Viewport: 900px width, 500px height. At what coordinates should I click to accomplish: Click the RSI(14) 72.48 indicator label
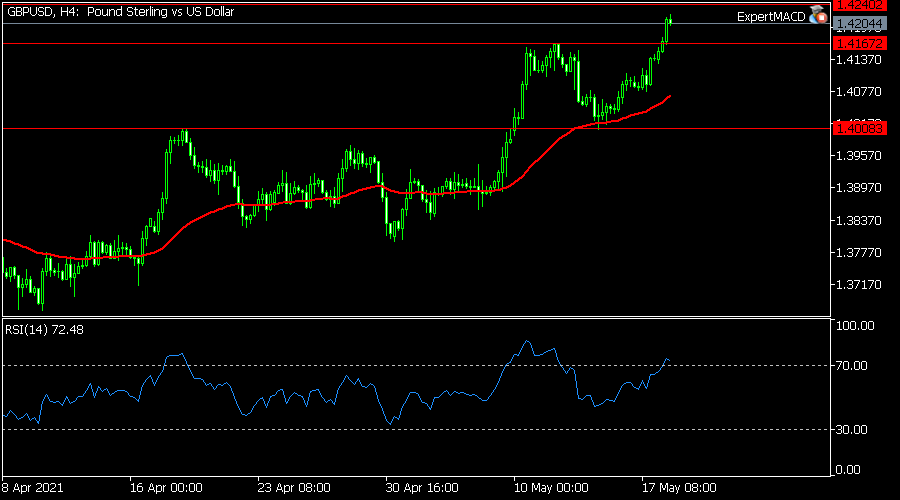coord(44,330)
